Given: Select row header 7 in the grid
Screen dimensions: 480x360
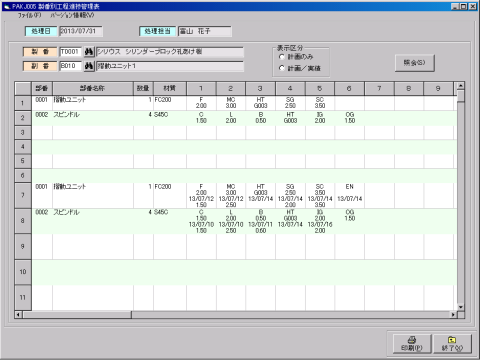Looking at the screenshot, I should [x=23, y=195].
